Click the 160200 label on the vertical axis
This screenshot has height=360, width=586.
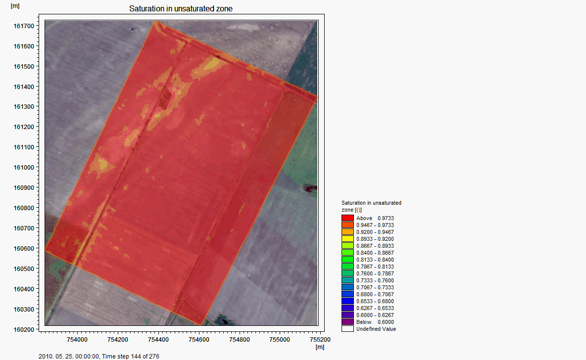coord(24,329)
